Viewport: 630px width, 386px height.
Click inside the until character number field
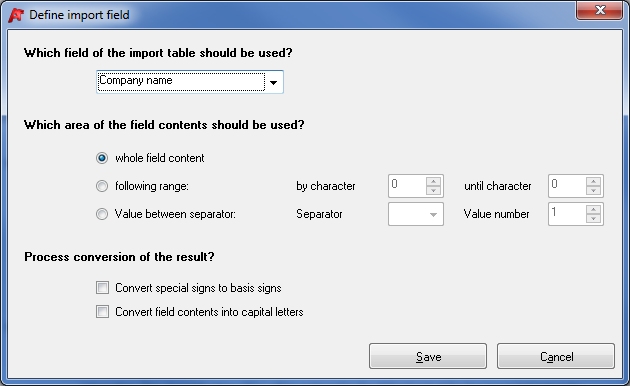567,186
